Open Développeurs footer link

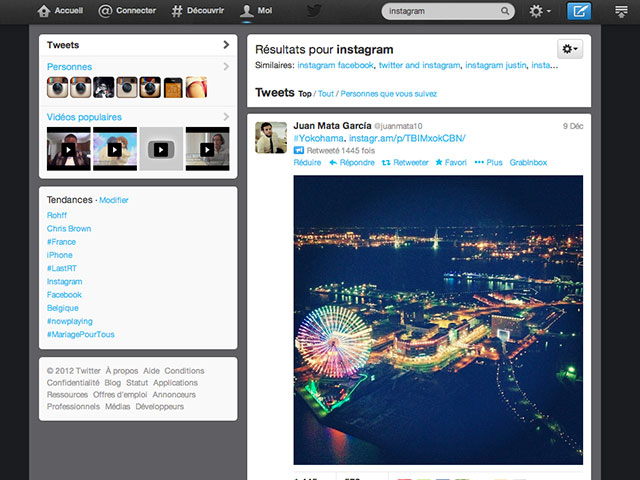[160, 407]
